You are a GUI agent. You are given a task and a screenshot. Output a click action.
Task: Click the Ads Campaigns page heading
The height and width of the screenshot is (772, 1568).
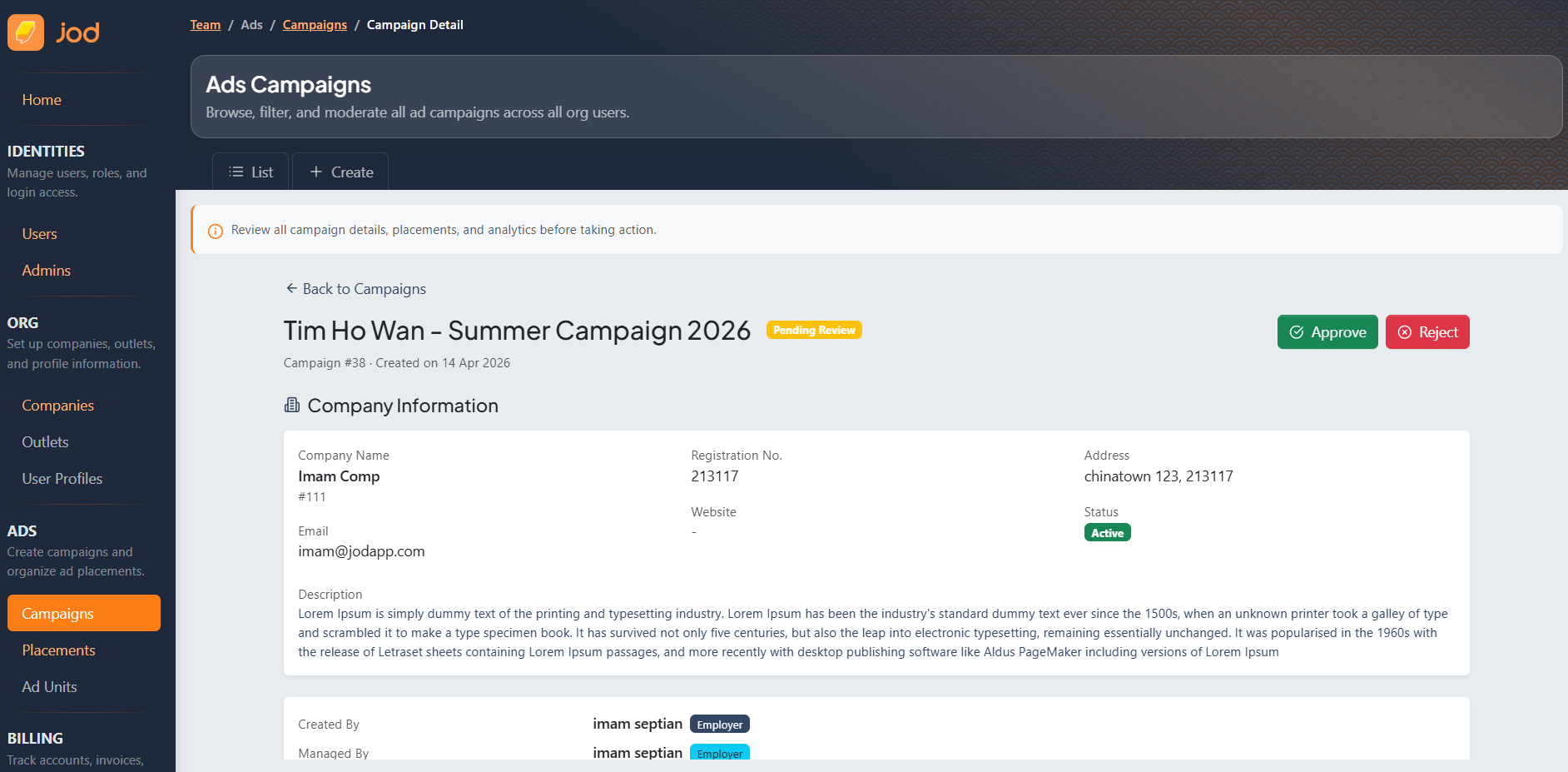click(288, 85)
